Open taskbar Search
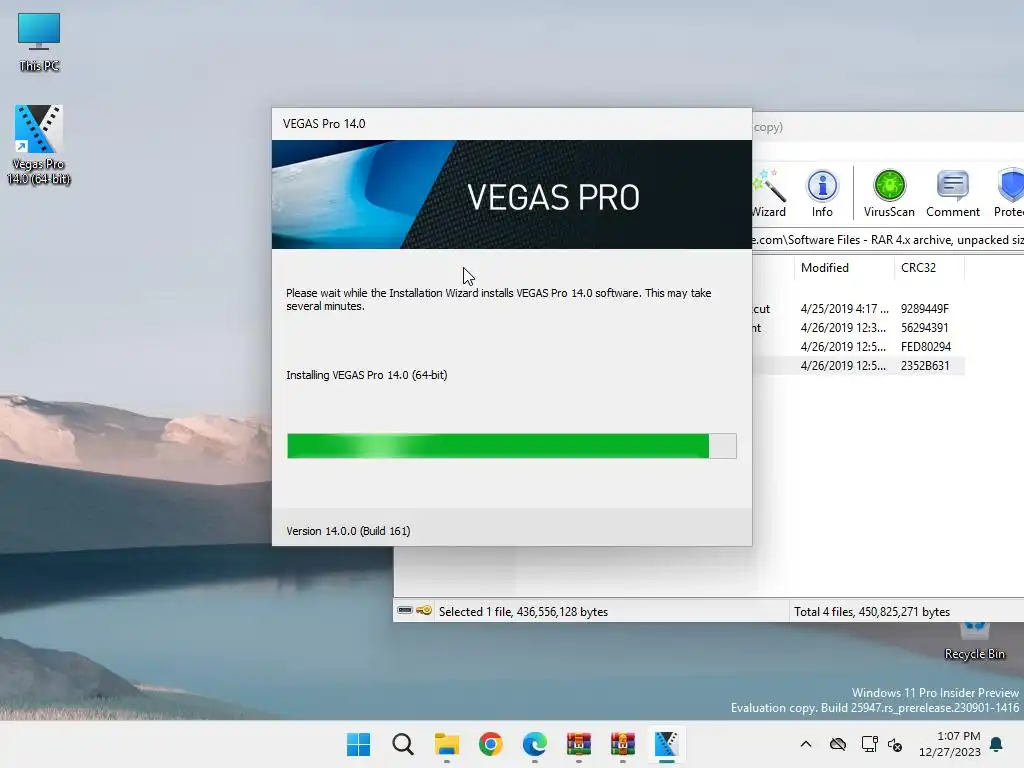Screen dimensions: 1024x768 [403, 744]
